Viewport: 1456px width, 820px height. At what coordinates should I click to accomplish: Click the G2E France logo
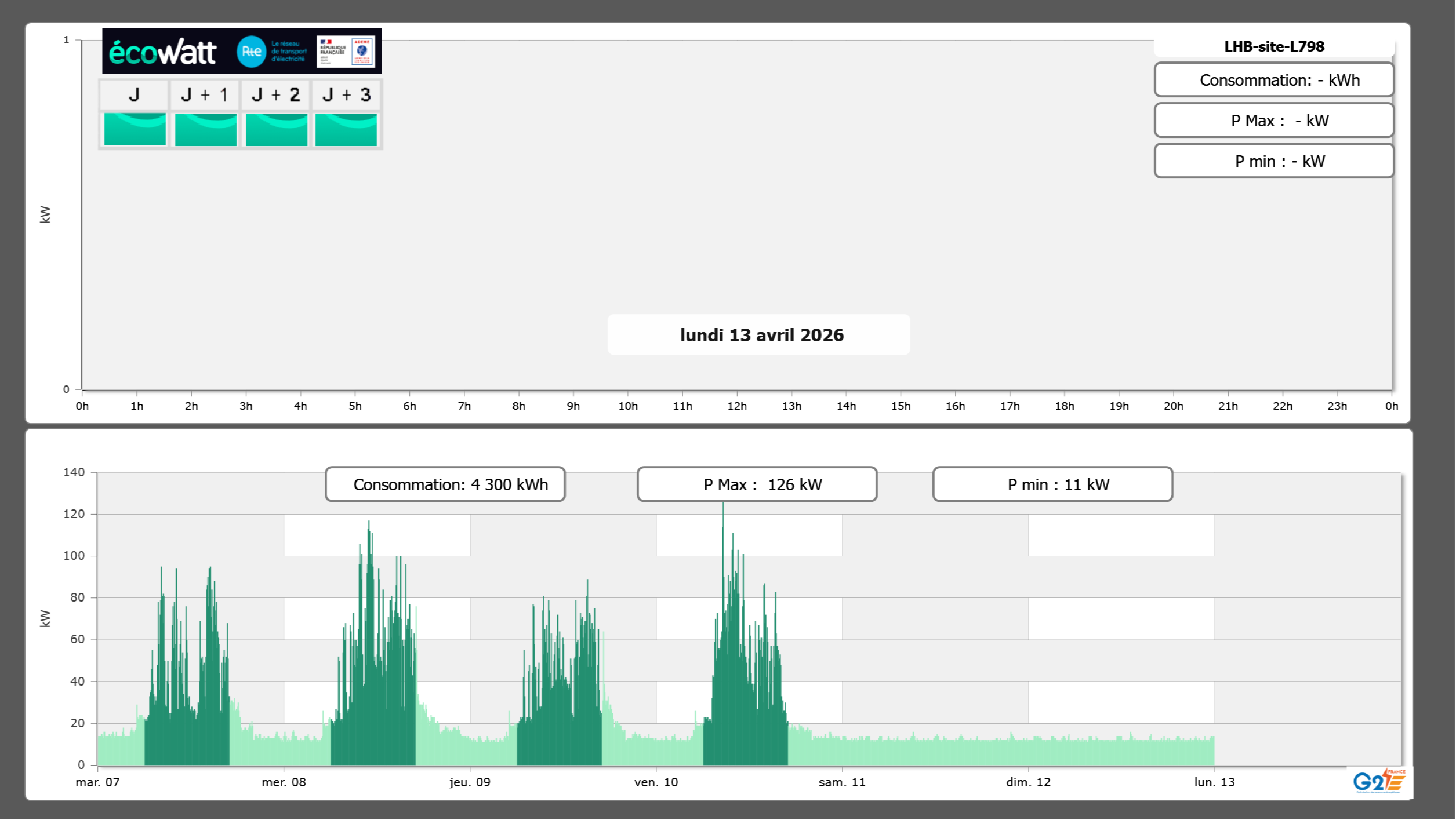1379,781
